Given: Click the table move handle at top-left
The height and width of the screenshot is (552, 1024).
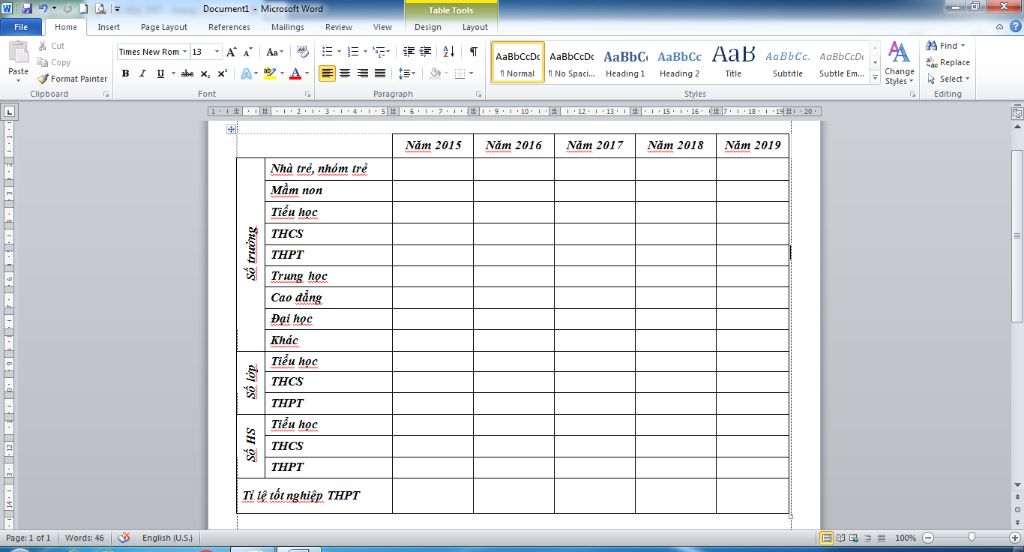Looking at the screenshot, I should [x=231, y=129].
